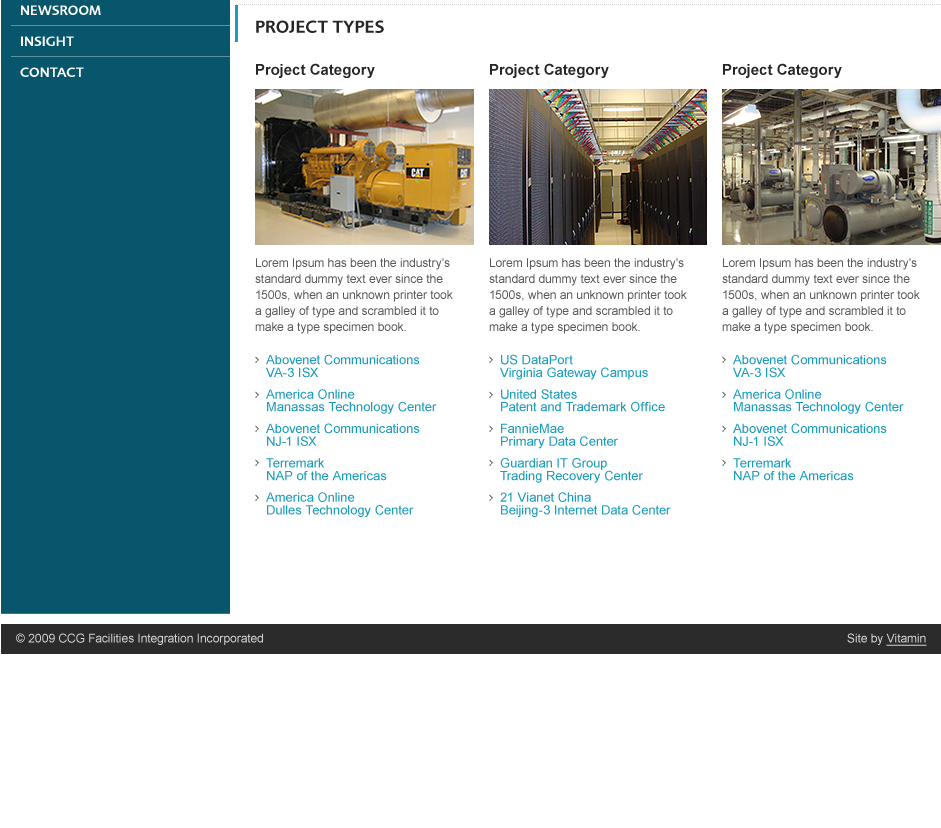Open the server rack aisle image
This screenshot has height=828, width=941.
pyautogui.click(x=597, y=167)
